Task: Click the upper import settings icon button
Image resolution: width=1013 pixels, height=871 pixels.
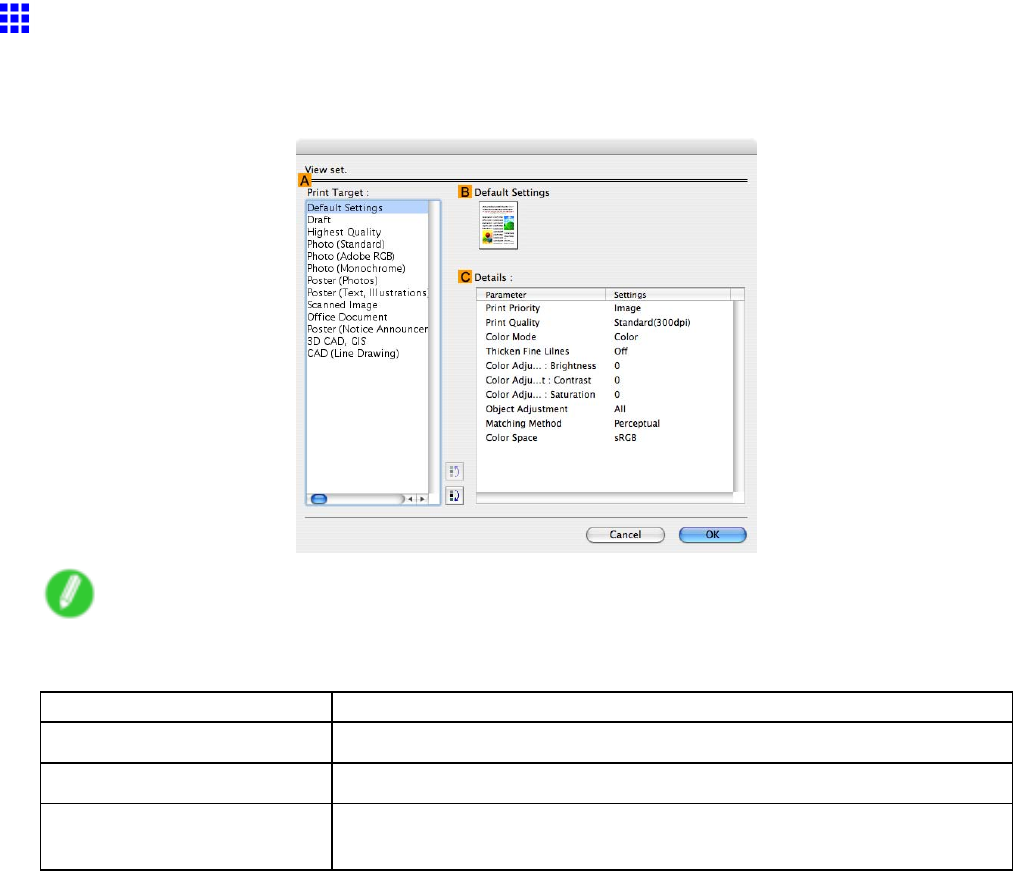Action: pos(454,472)
